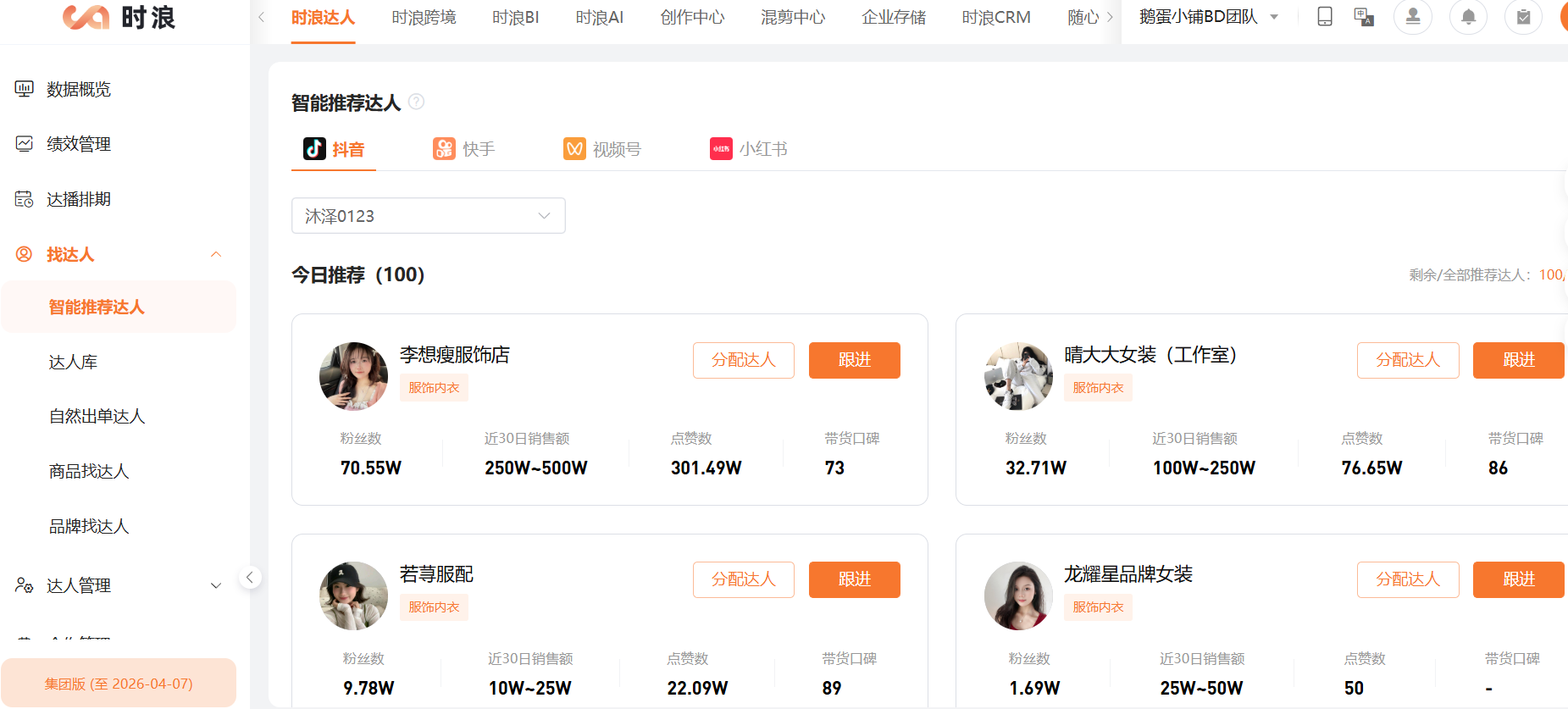Click 分配达人 for 李想瘦服饰店
Viewport: 1568px width, 709px height.
pyautogui.click(x=744, y=360)
